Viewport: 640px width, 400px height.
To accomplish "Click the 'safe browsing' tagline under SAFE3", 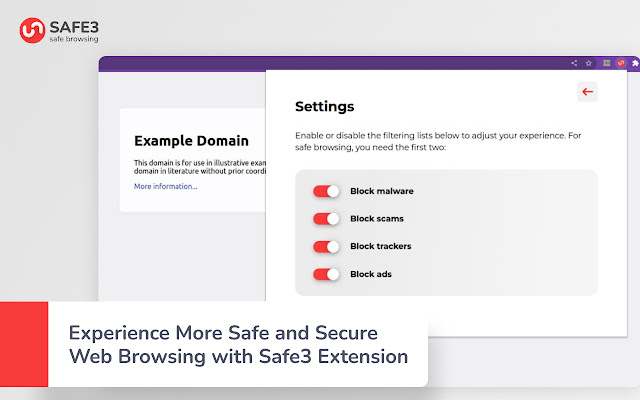I will 74,39.
